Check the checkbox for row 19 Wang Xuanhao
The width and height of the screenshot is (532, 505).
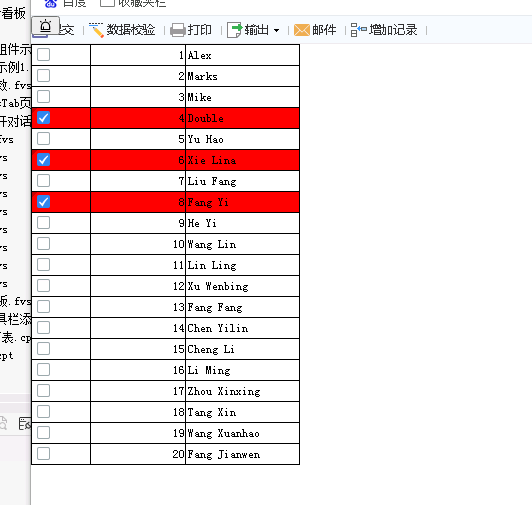click(43, 433)
